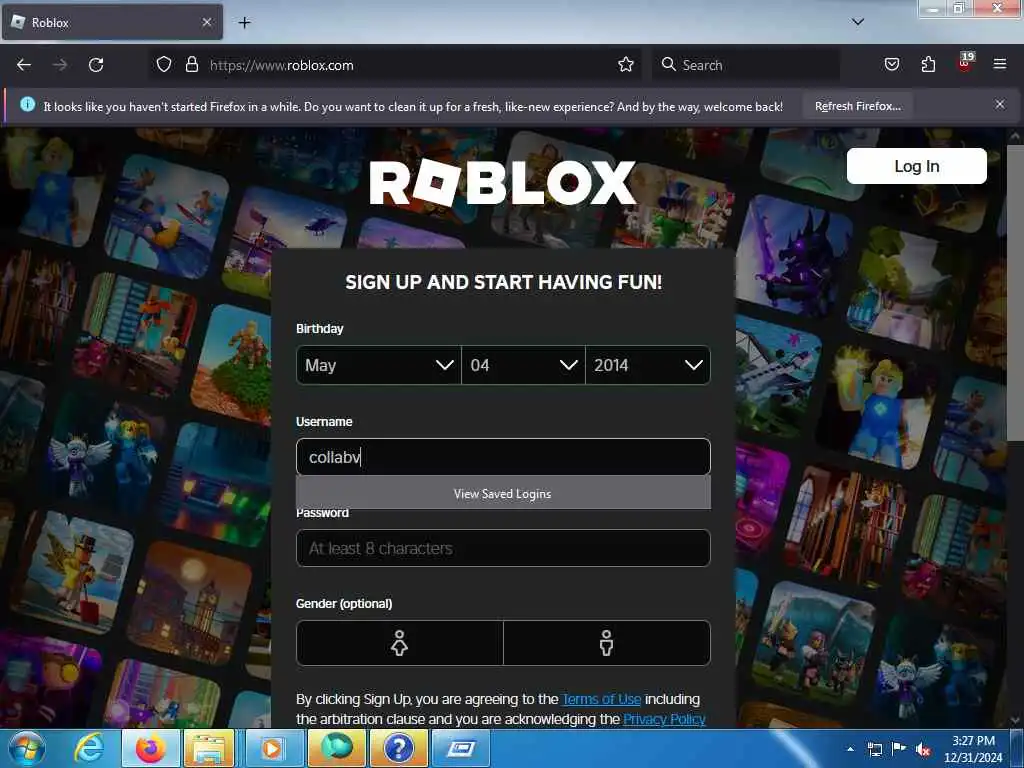
Task: Reload the current page
Action: tap(96, 65)
